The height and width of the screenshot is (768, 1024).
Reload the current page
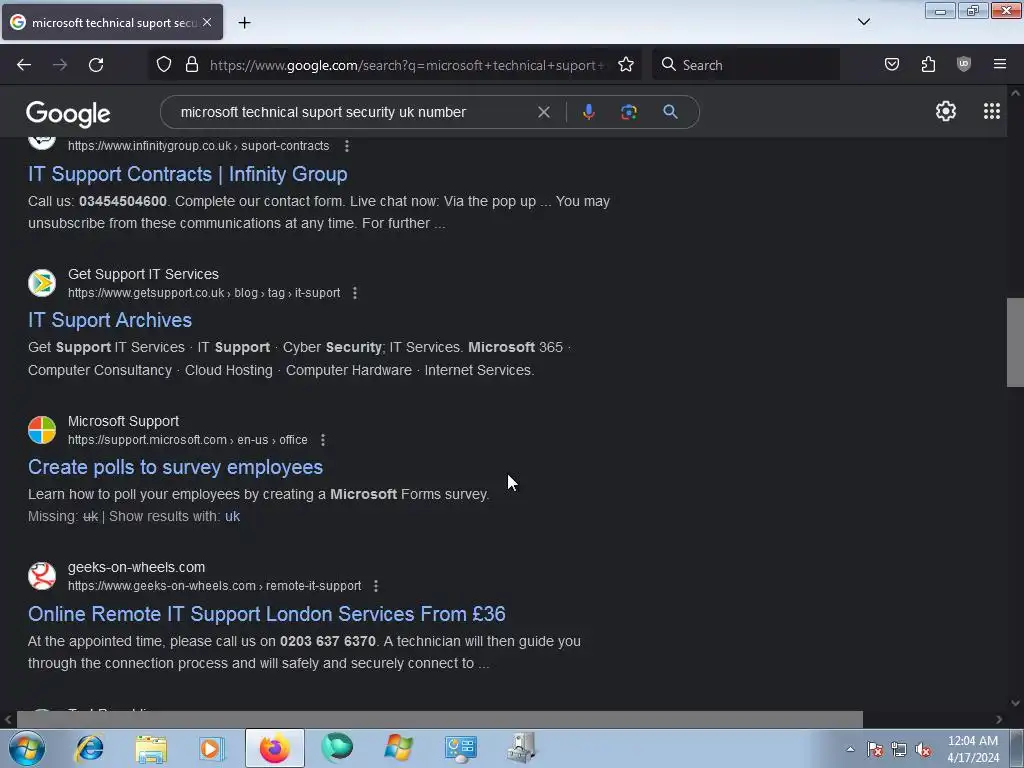(x=96, y=65)
